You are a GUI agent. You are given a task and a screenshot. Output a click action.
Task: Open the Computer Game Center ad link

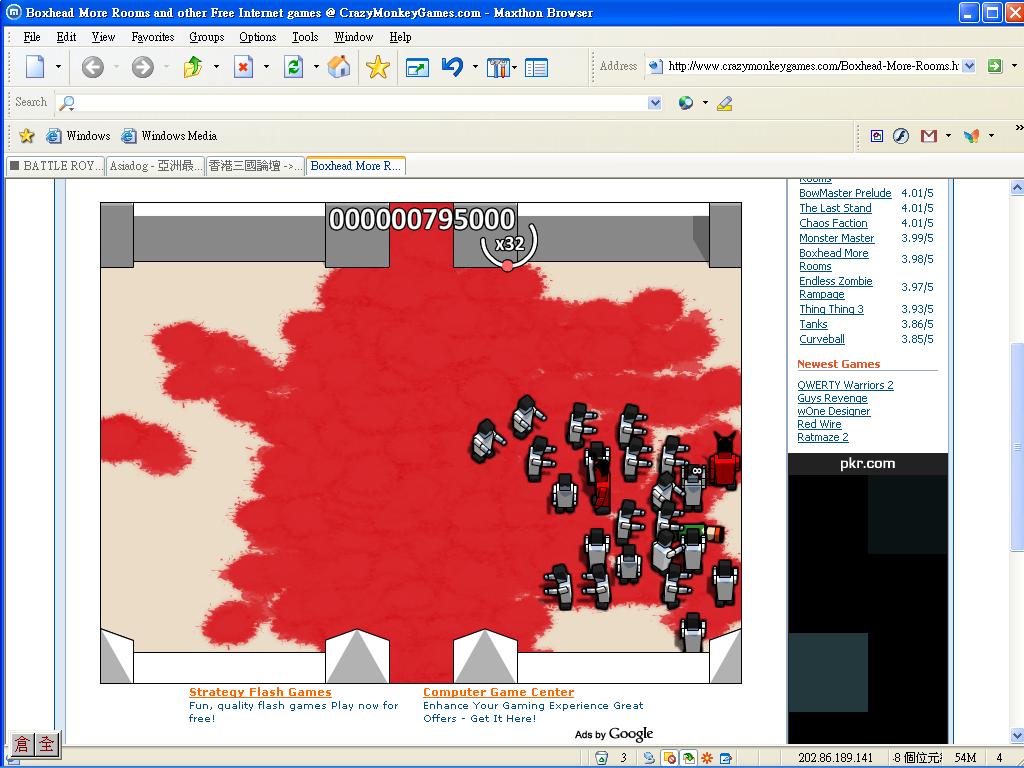click(x=498, y=692)
